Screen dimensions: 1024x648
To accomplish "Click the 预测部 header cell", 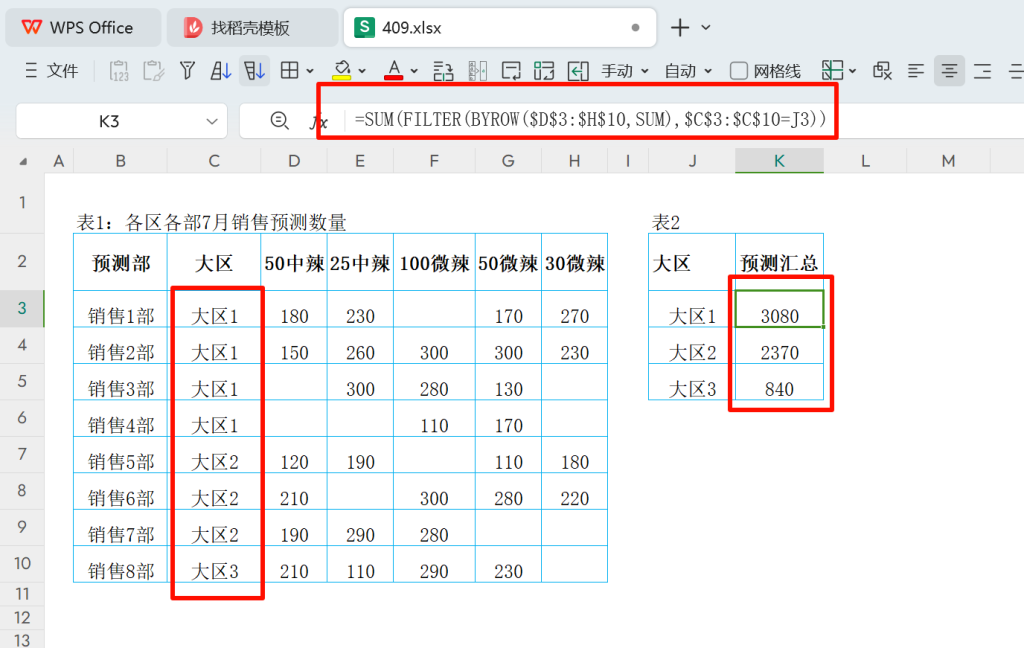I will [121, 263].
